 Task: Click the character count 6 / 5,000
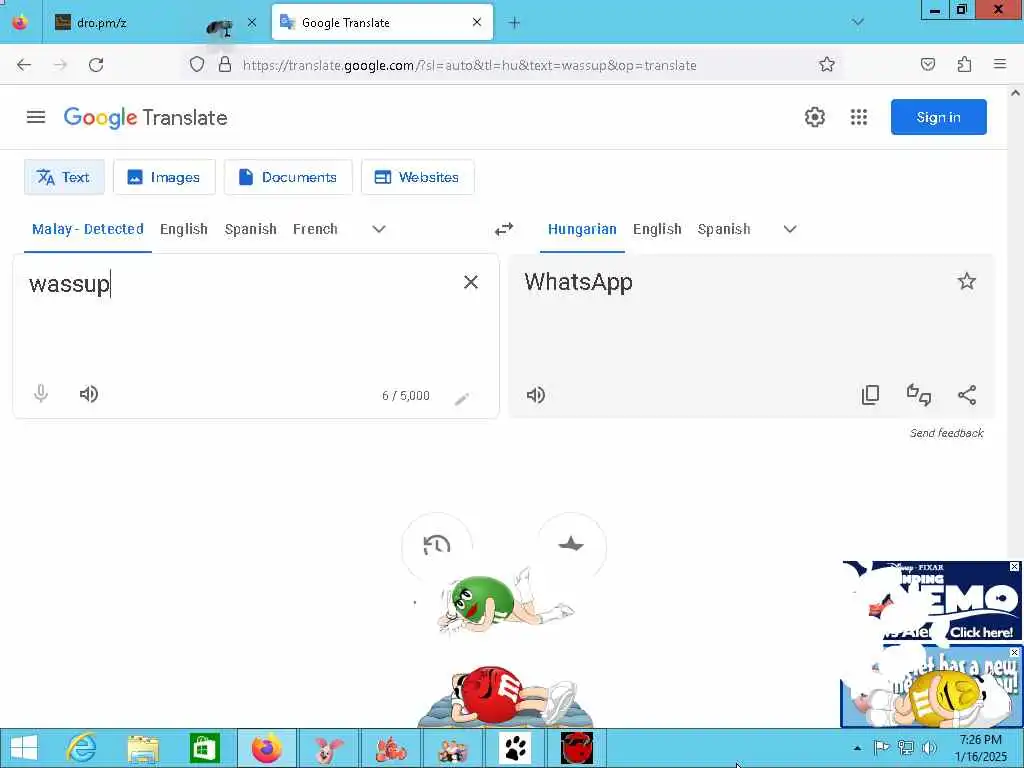pos(406,396)
